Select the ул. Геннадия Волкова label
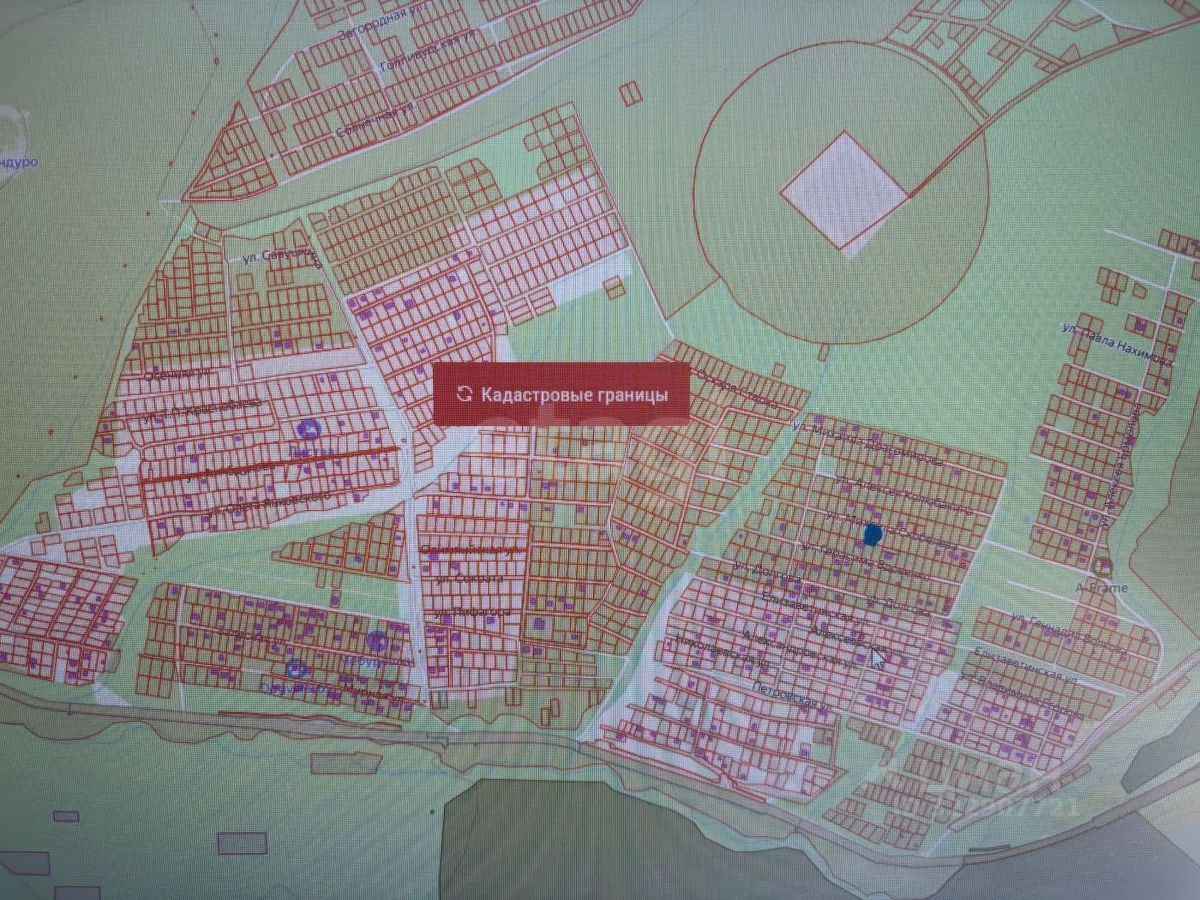 [x=1068, y=634]
